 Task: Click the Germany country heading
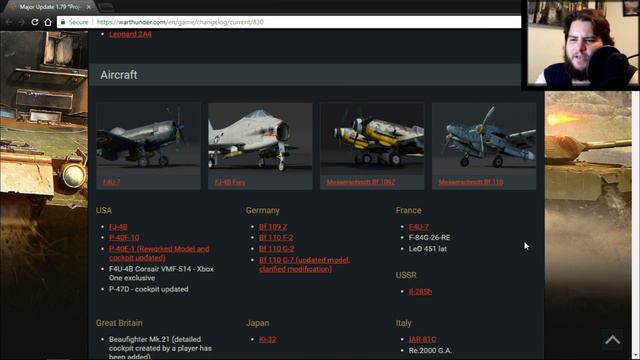pyautogui.click(x=263, y=211)
